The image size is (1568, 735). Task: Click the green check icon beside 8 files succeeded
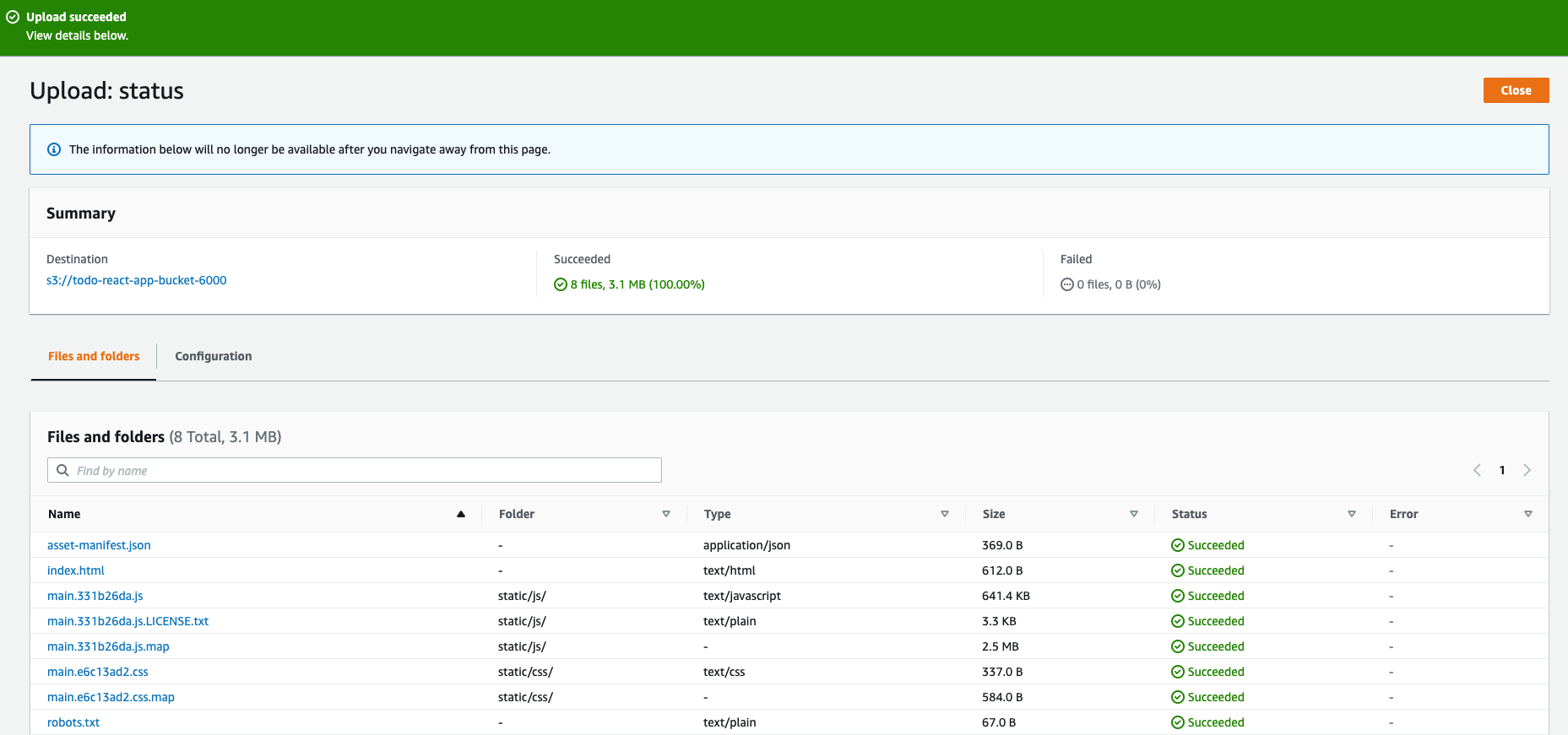[561, 284]
